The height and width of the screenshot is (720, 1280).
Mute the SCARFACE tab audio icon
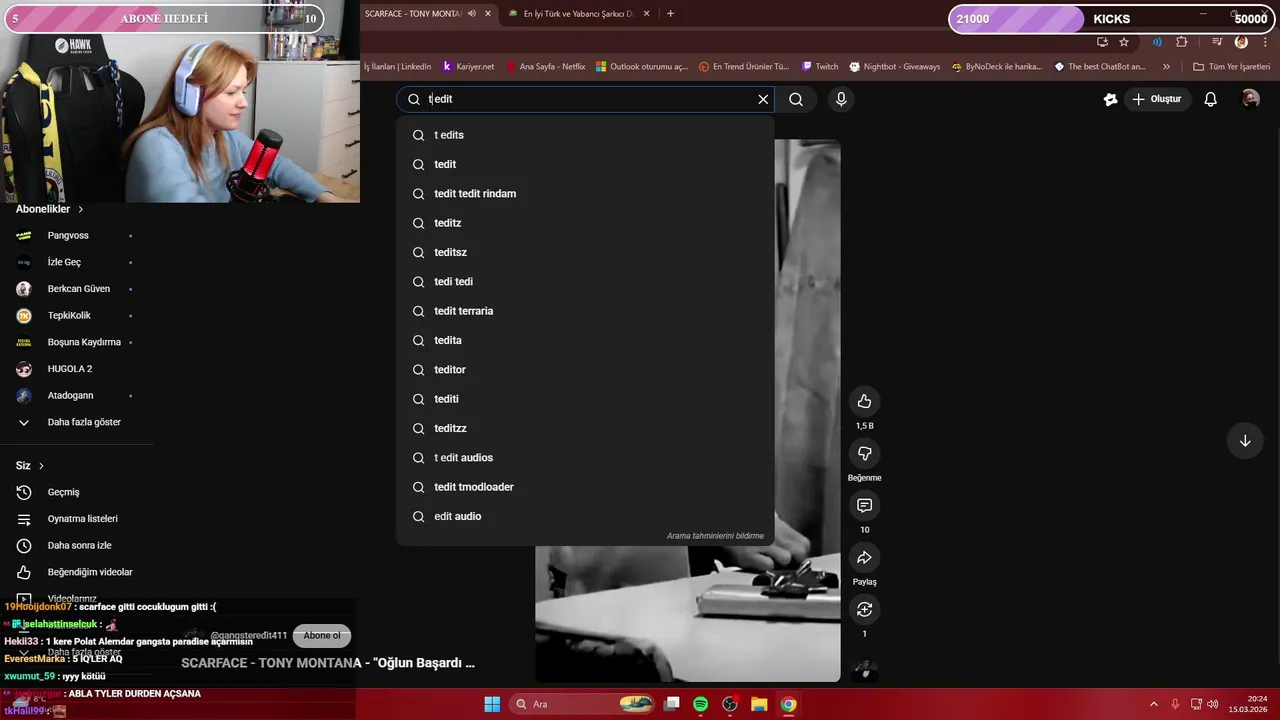471,14
